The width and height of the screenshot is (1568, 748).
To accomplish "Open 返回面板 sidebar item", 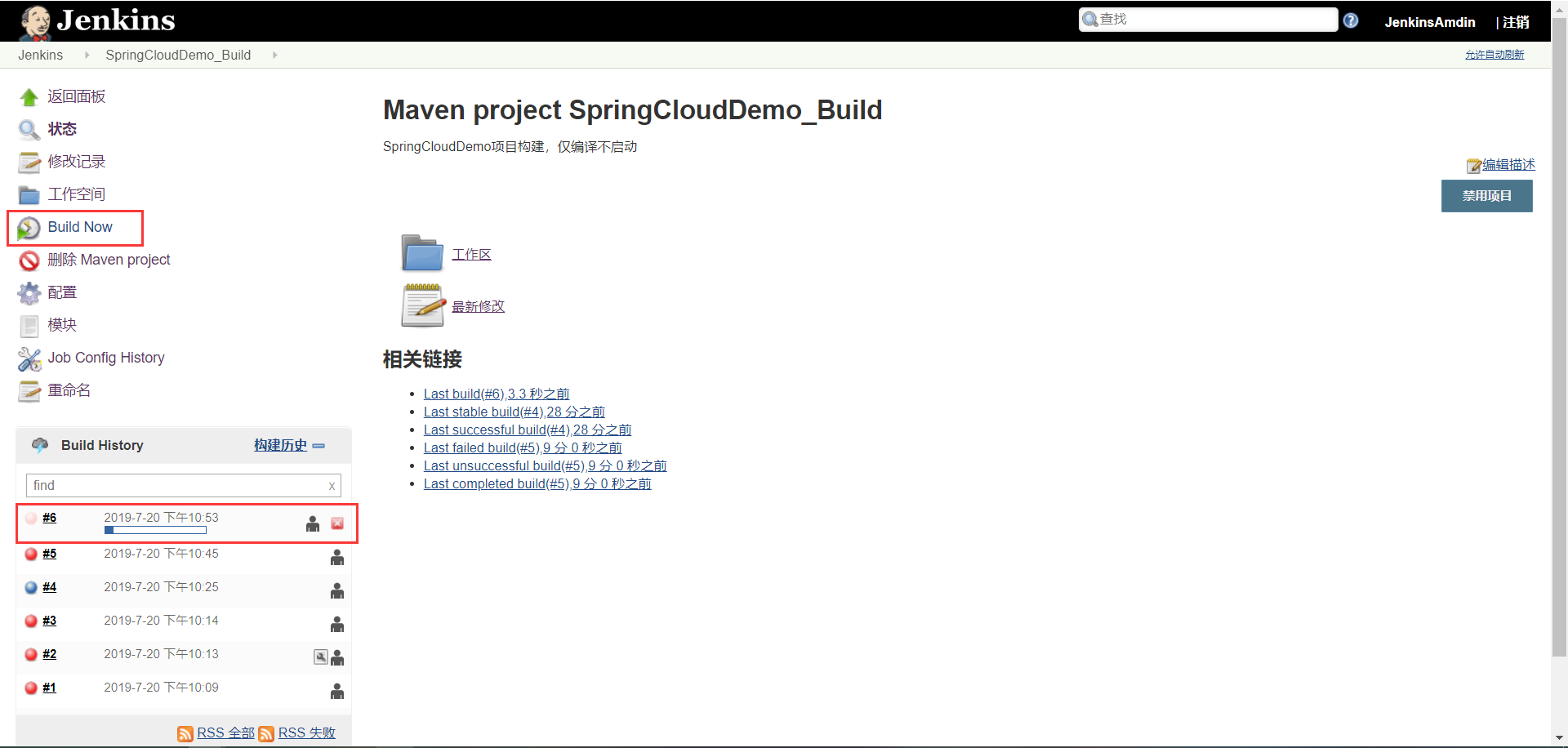I will click(77, 96).
